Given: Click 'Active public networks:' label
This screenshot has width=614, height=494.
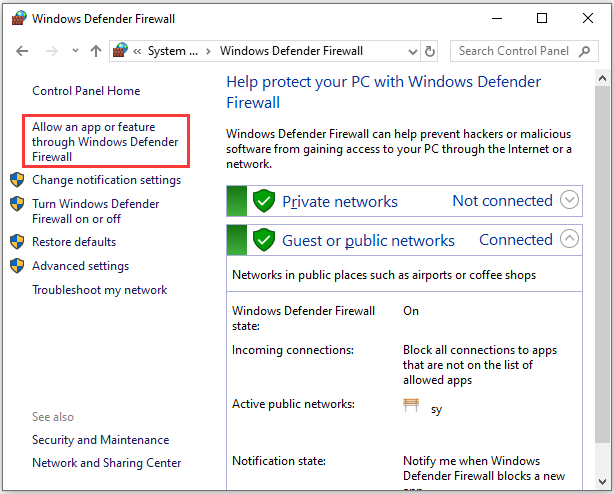Looking at the screenshot, I should click(x=293, y=404).
